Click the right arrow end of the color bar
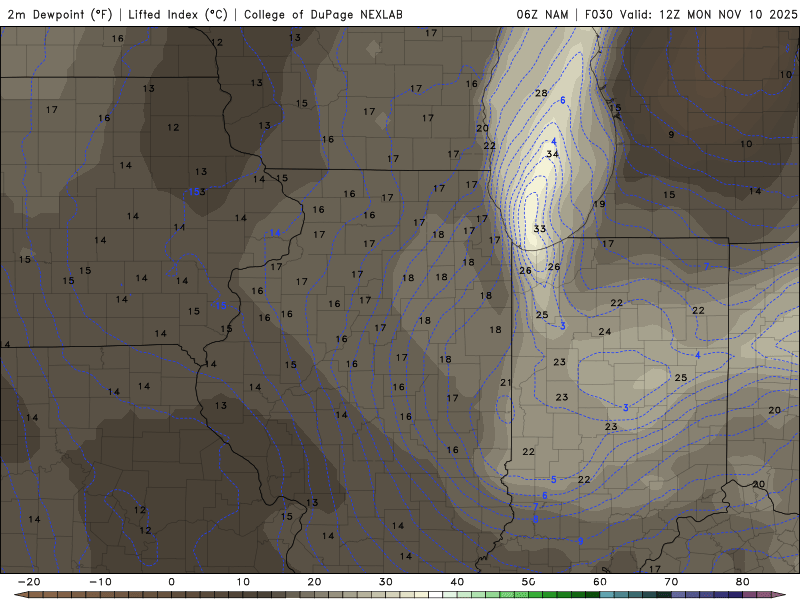 (x=781, y=595)
